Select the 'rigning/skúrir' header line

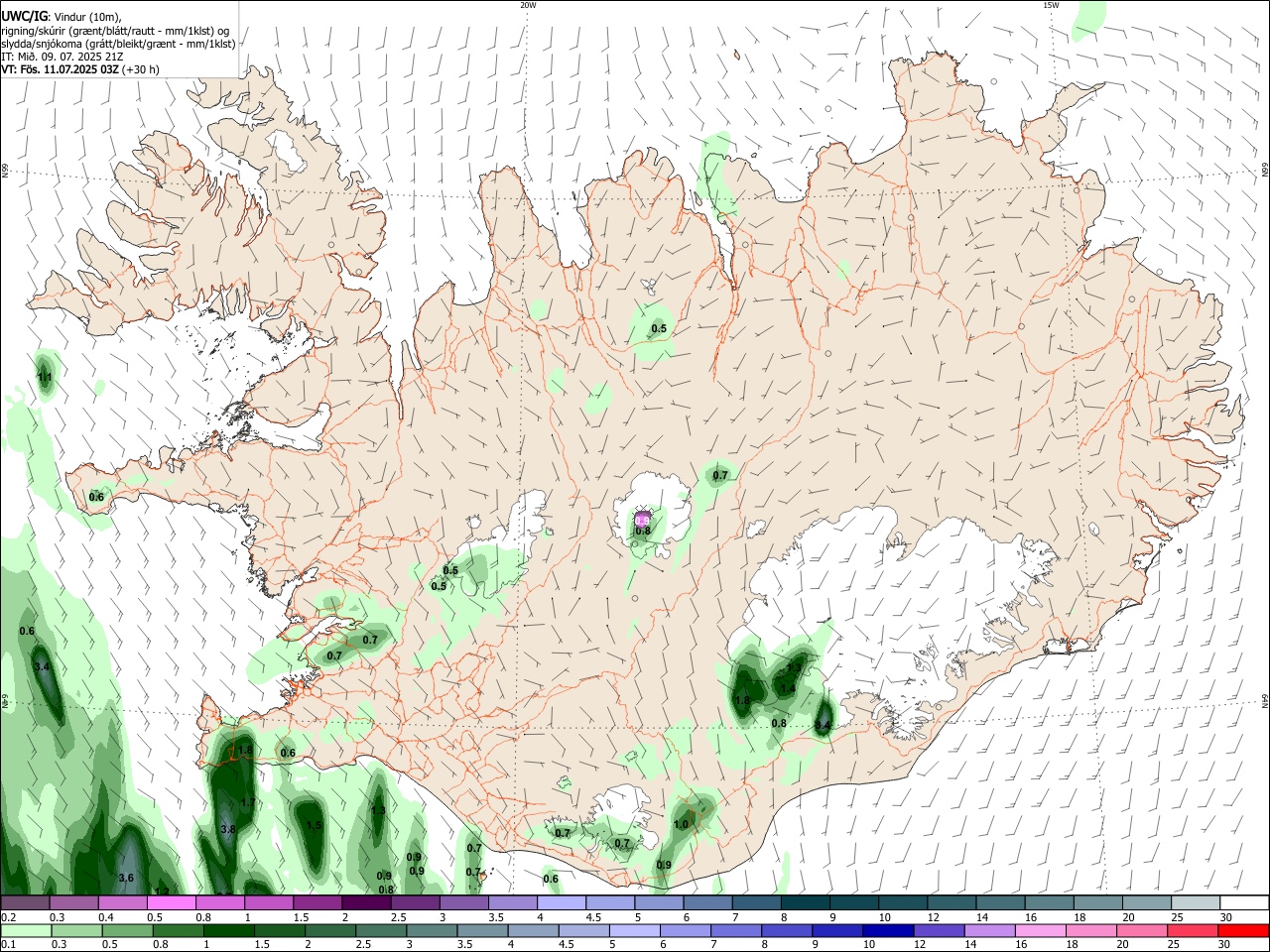pyautogui.click(x=115, y=31)
